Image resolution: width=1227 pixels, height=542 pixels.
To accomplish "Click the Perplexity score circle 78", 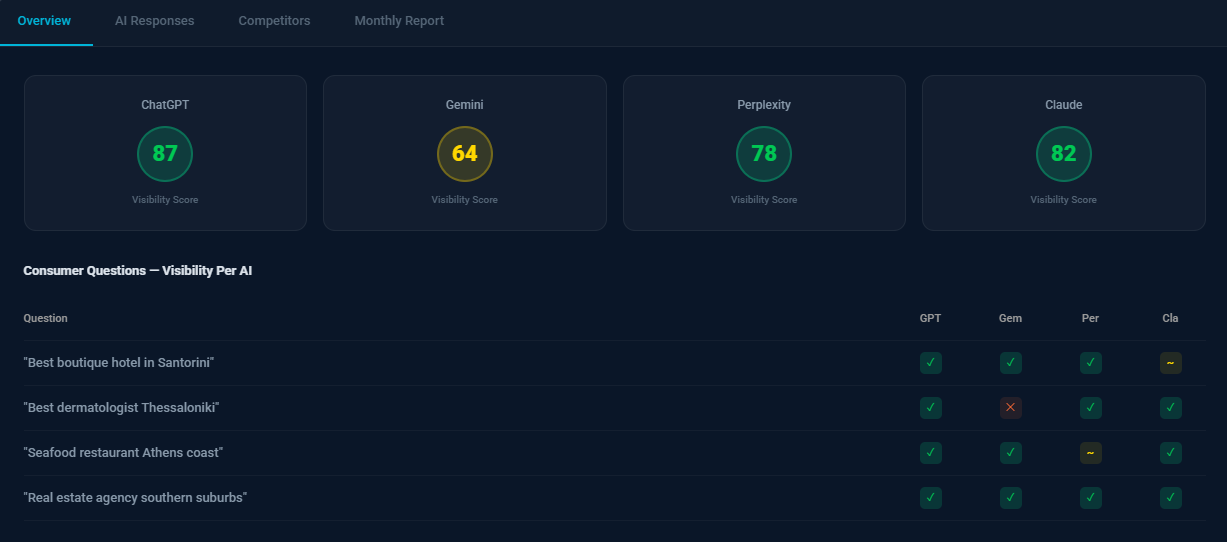I will point(764,154).
